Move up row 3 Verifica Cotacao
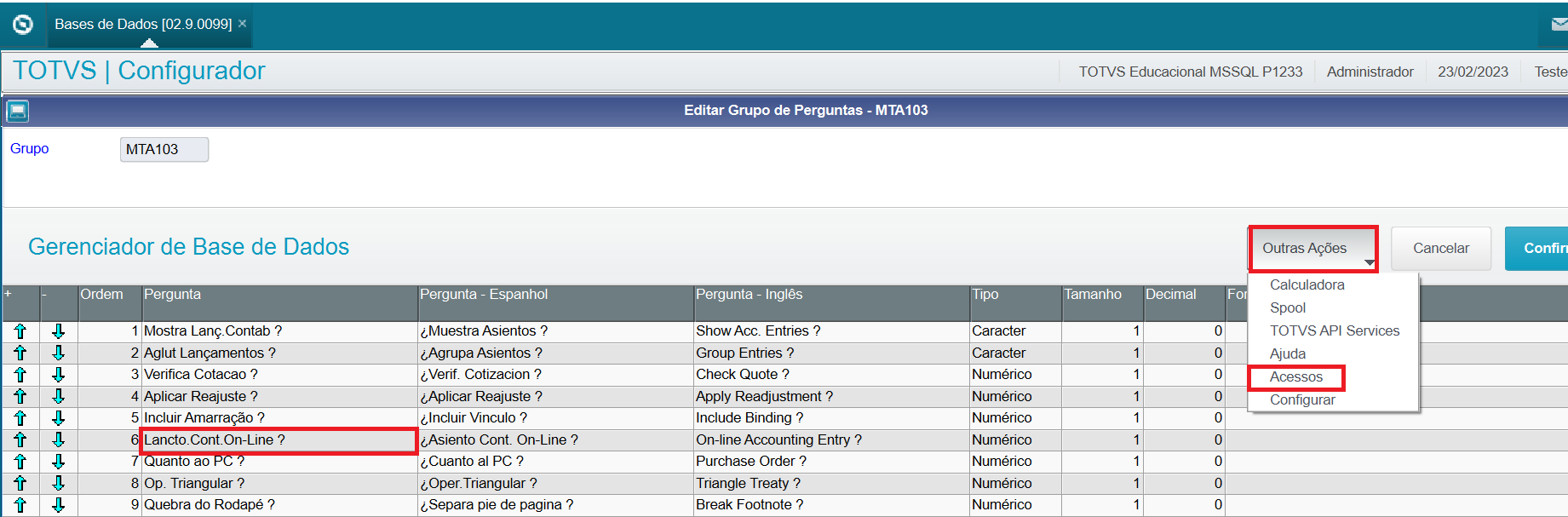Image resolution: width=1568 pixels, height=517 pixels. (x=20, y=375)
